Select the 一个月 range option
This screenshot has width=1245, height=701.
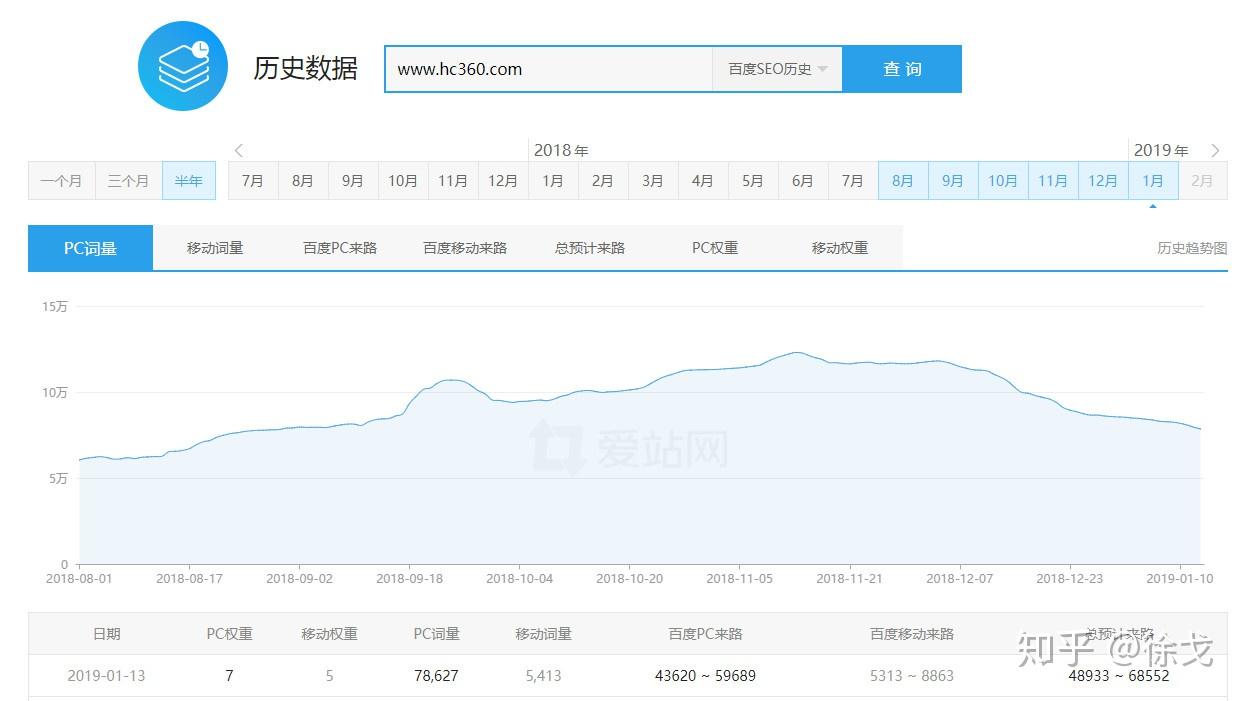tap(62, 181)
